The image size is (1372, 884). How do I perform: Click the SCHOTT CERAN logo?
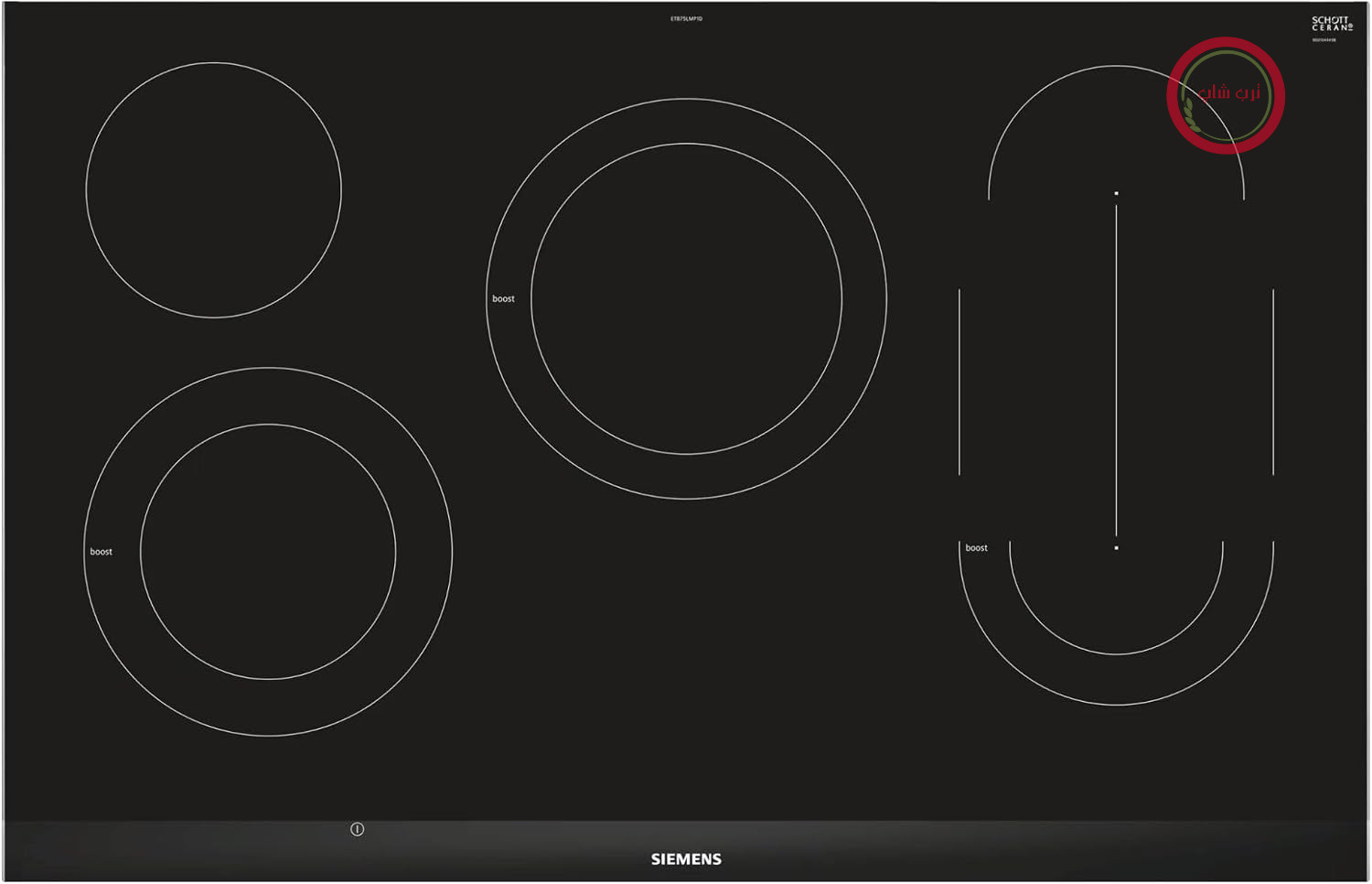pos(1332,24)
